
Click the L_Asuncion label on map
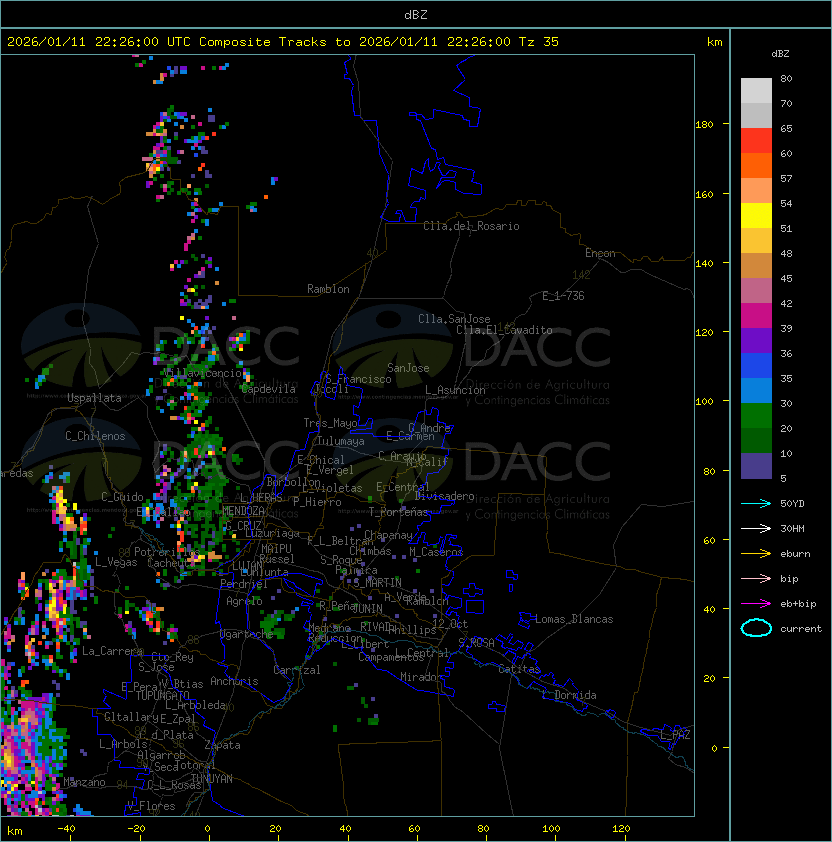pyautogui.click(x=455, y=390)
